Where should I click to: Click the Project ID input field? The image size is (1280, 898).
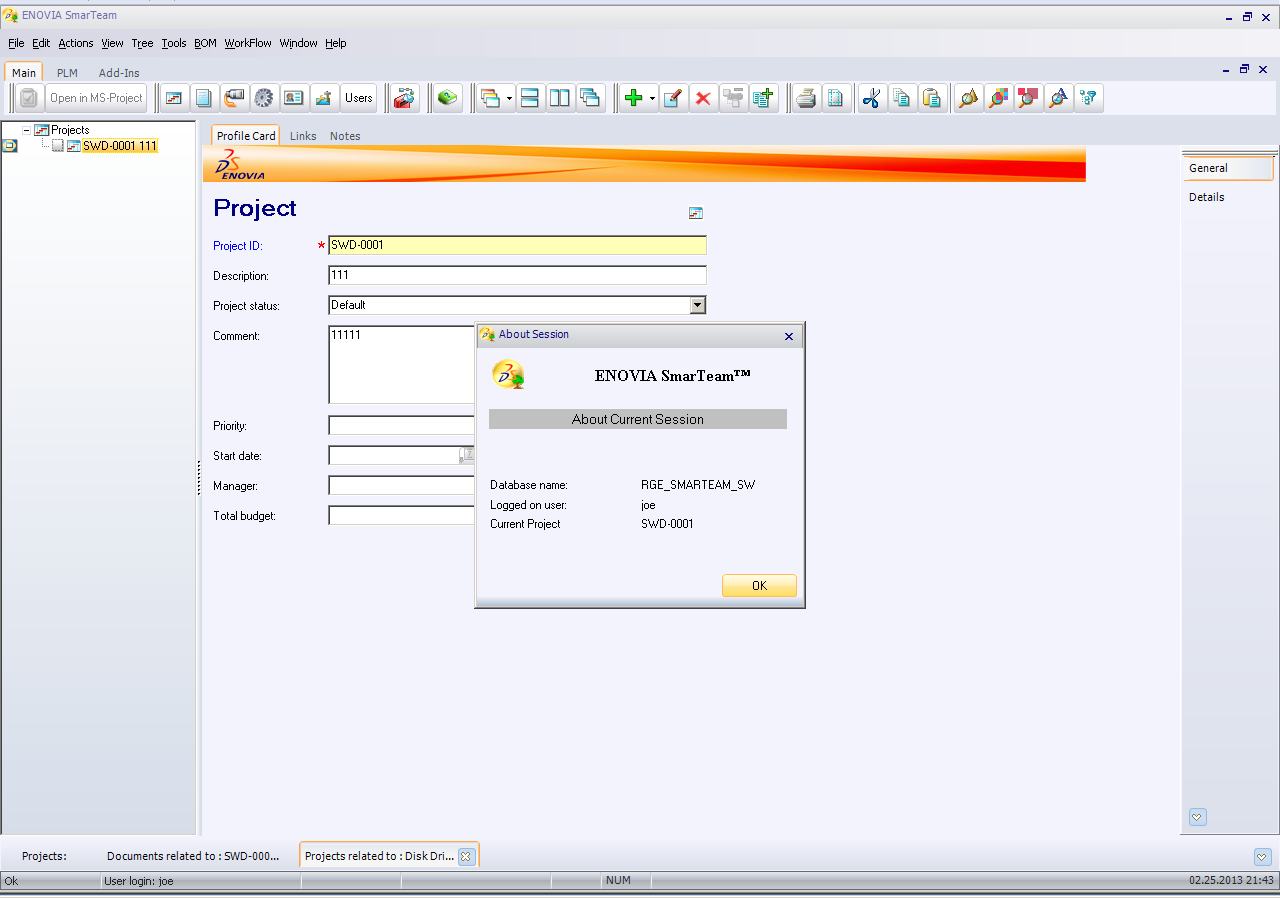[x=517, y=245]
